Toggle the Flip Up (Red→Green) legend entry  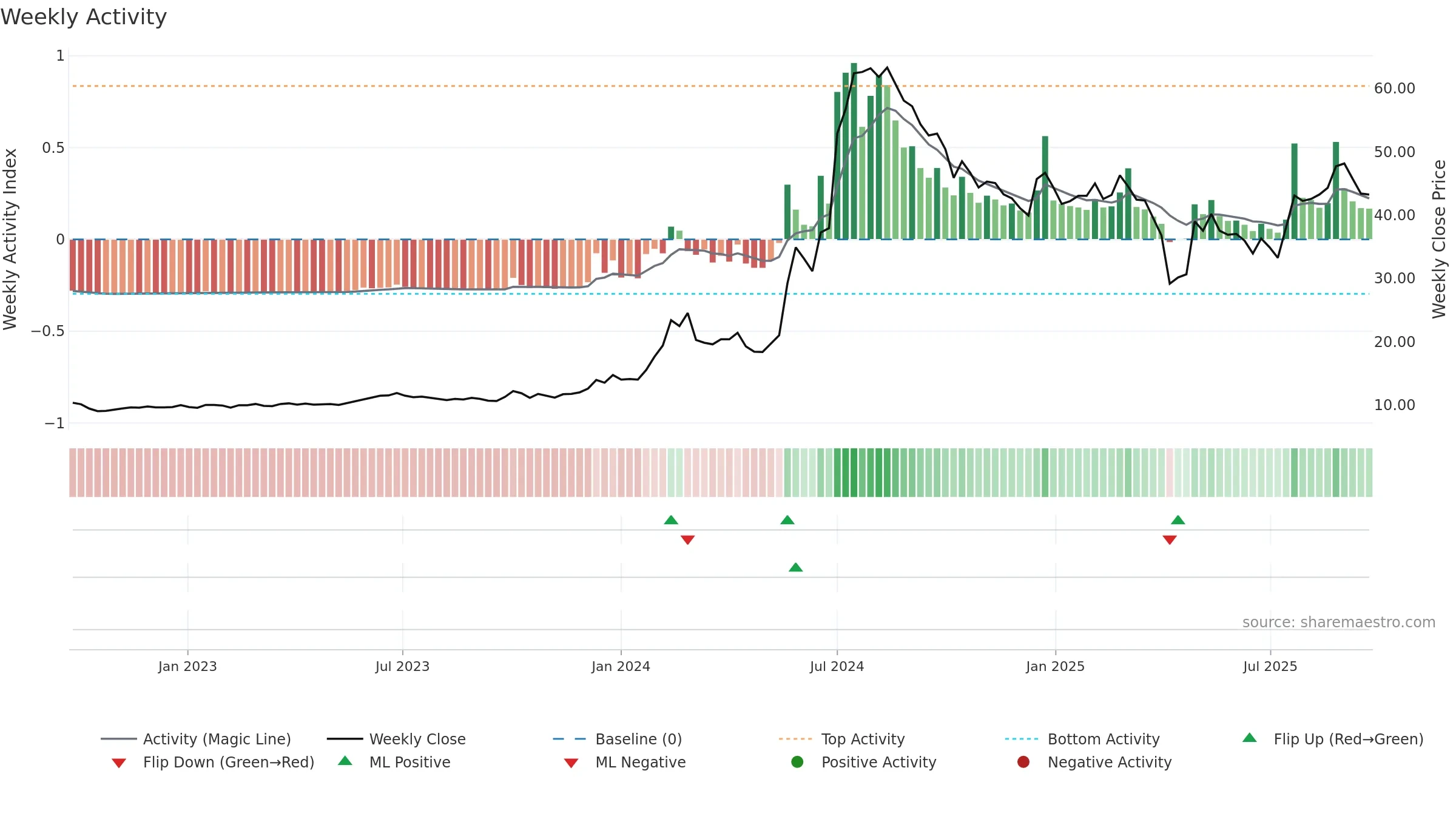coord(1333,739)
